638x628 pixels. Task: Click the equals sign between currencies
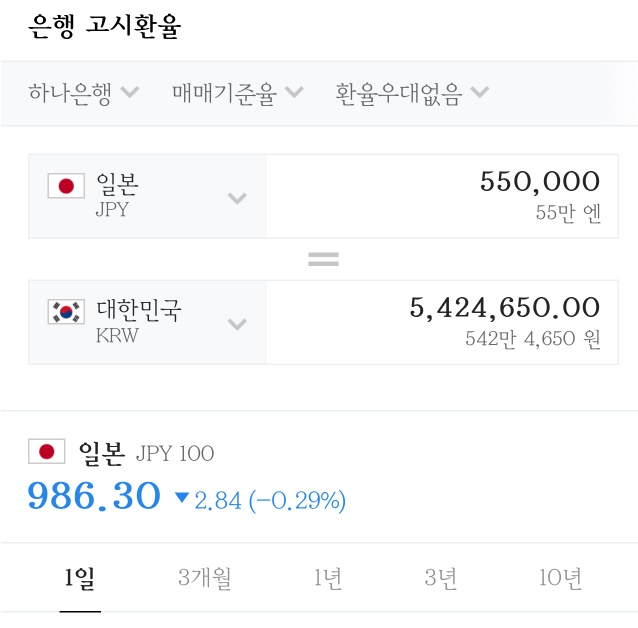(323, 260)
